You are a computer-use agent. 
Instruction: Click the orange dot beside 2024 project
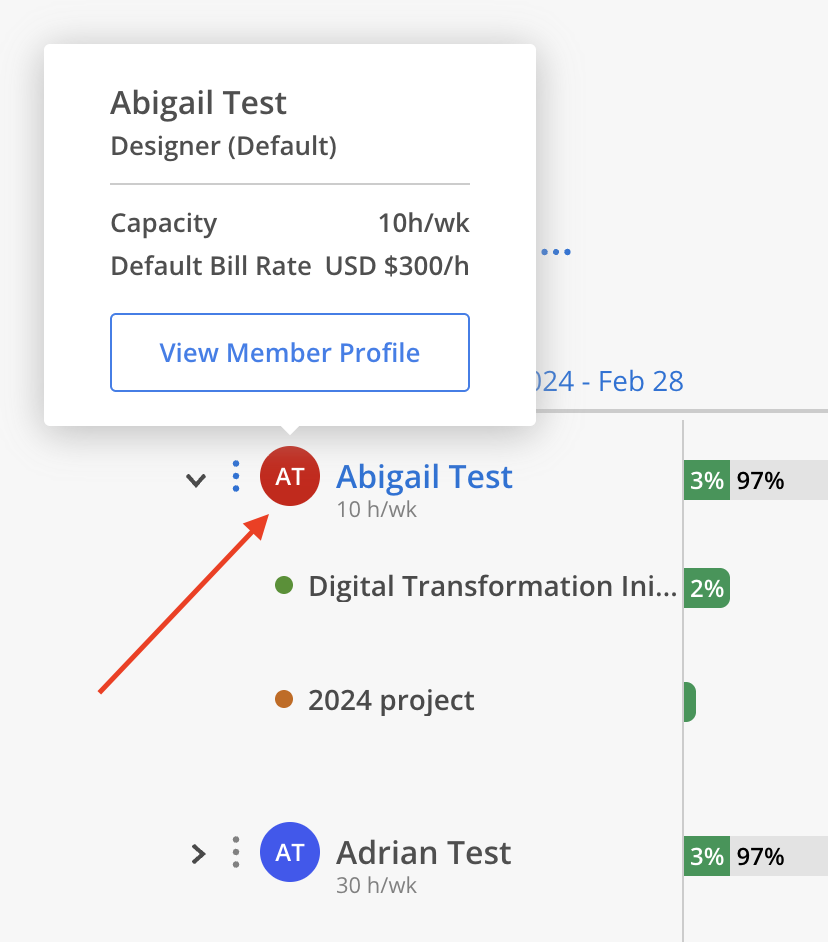point(284,699)
